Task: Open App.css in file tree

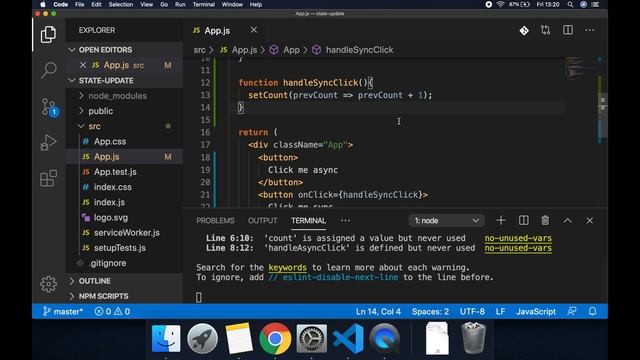Action: [x=110, y=142]
